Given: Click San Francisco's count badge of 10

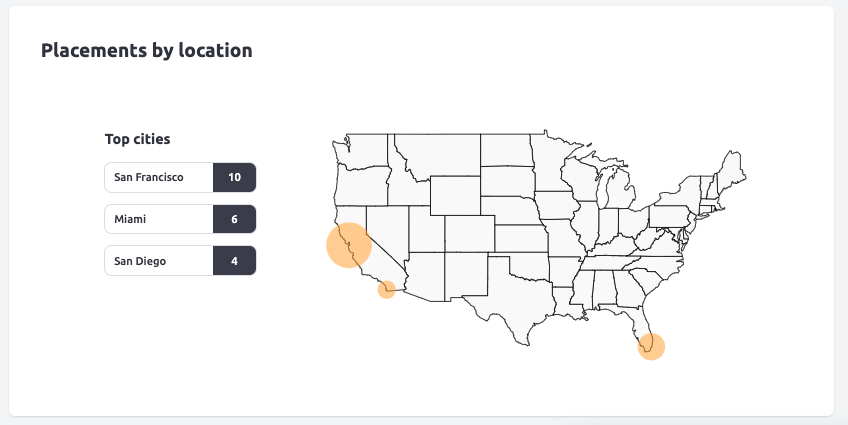Looking at the screenshot, I should pyautogui.click(x=235, y=178).
